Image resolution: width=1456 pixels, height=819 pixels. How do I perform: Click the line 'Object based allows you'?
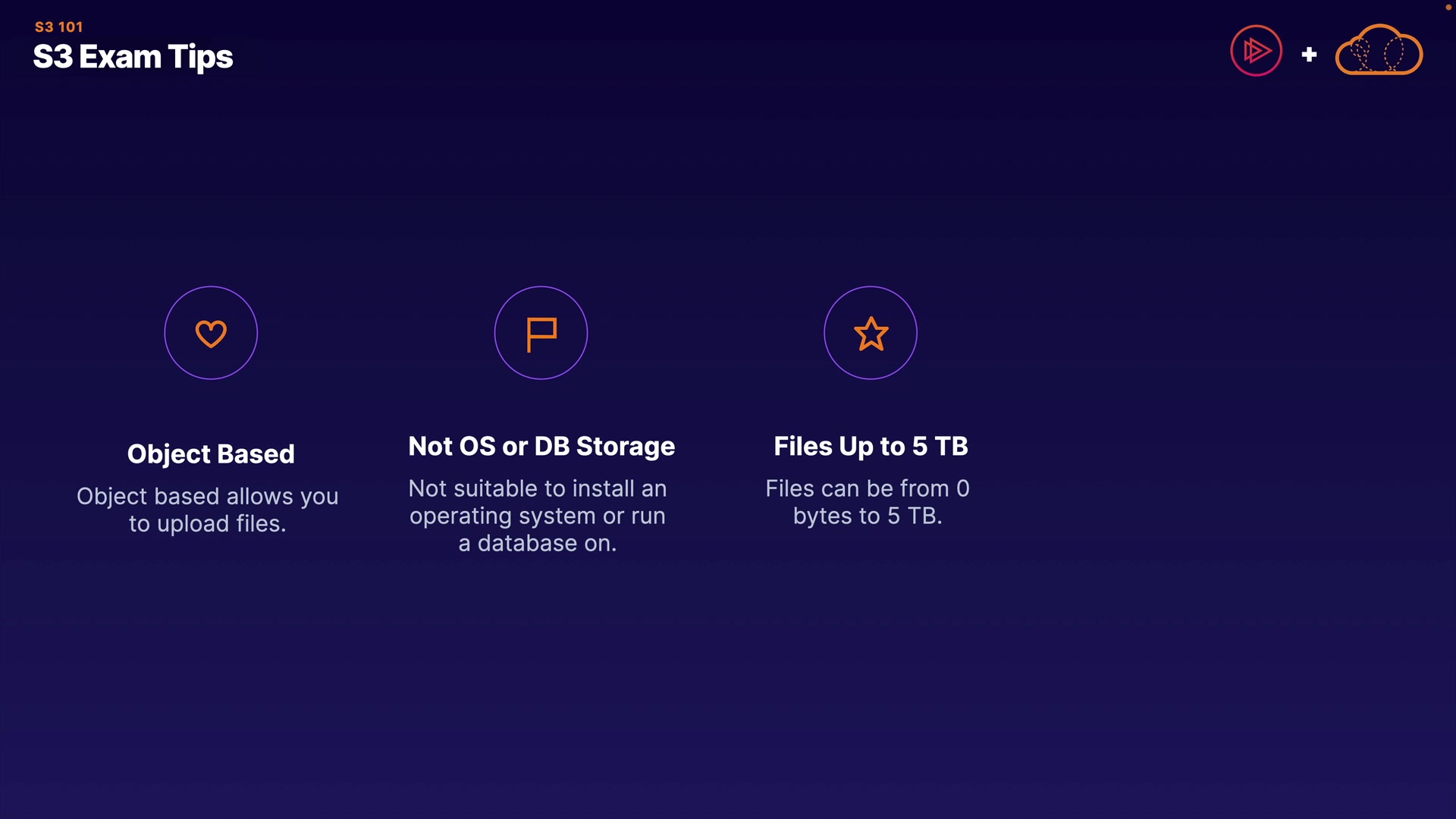[207, 496]
